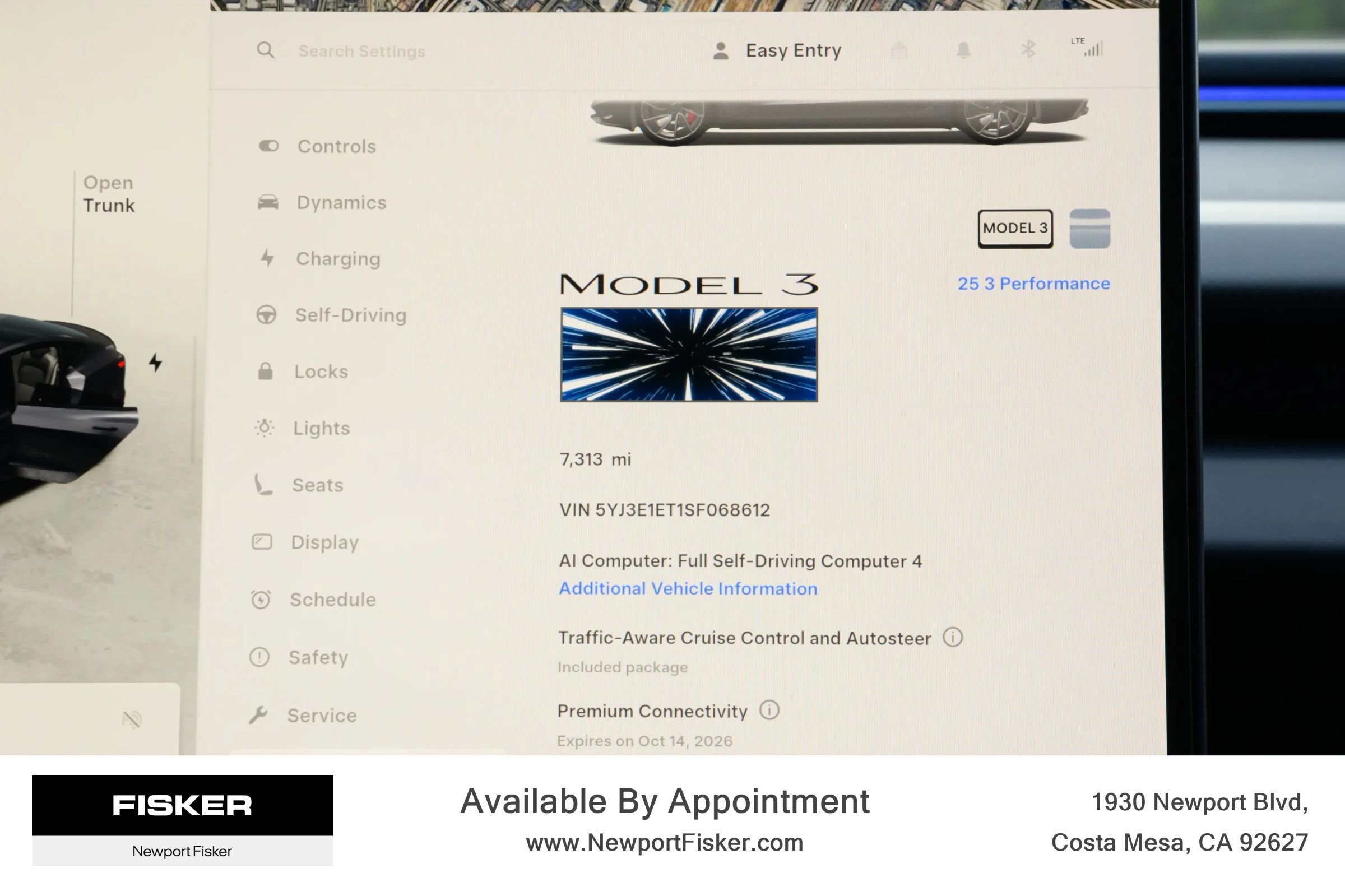Image resolution: width=1345 pixels, height=896 pixels.
Task: Click the www.NewportFisker.com website text
Action: 665,842
